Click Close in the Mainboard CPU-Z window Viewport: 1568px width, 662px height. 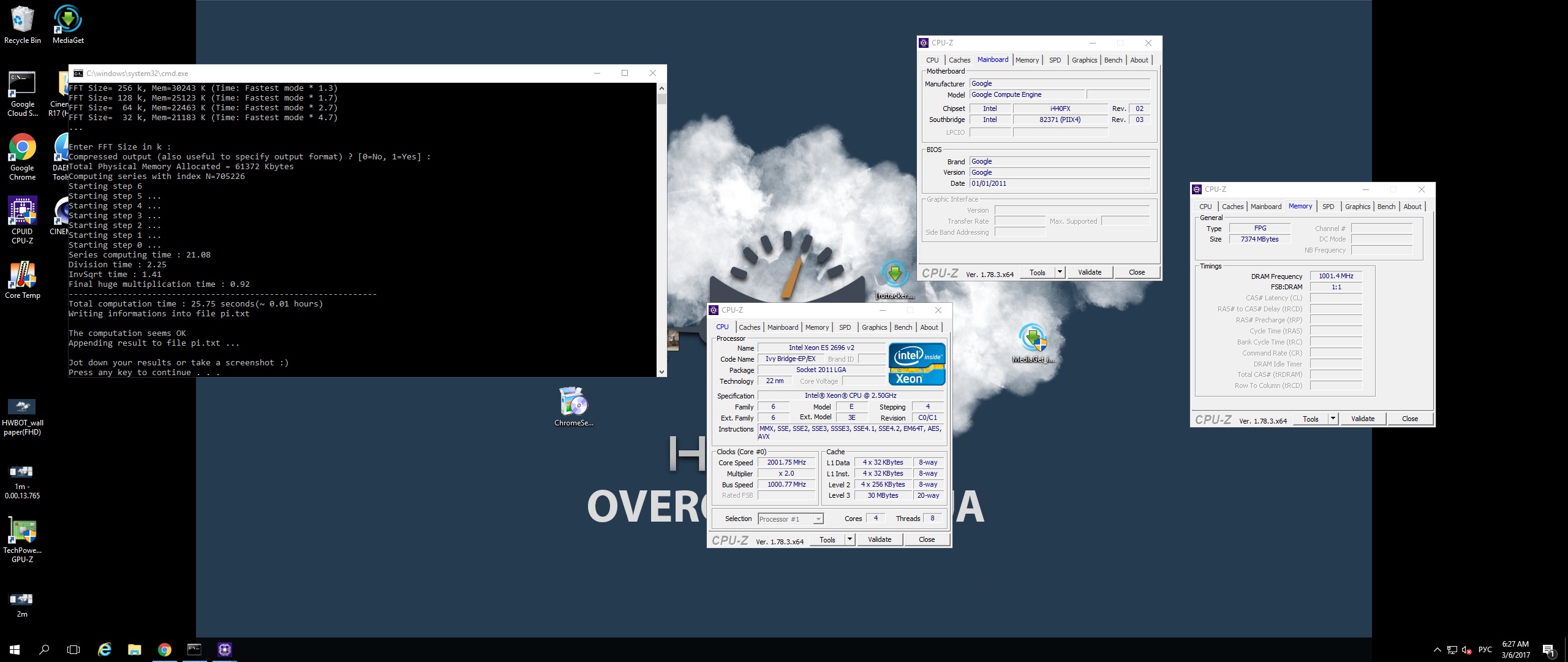click(1137, 272)
